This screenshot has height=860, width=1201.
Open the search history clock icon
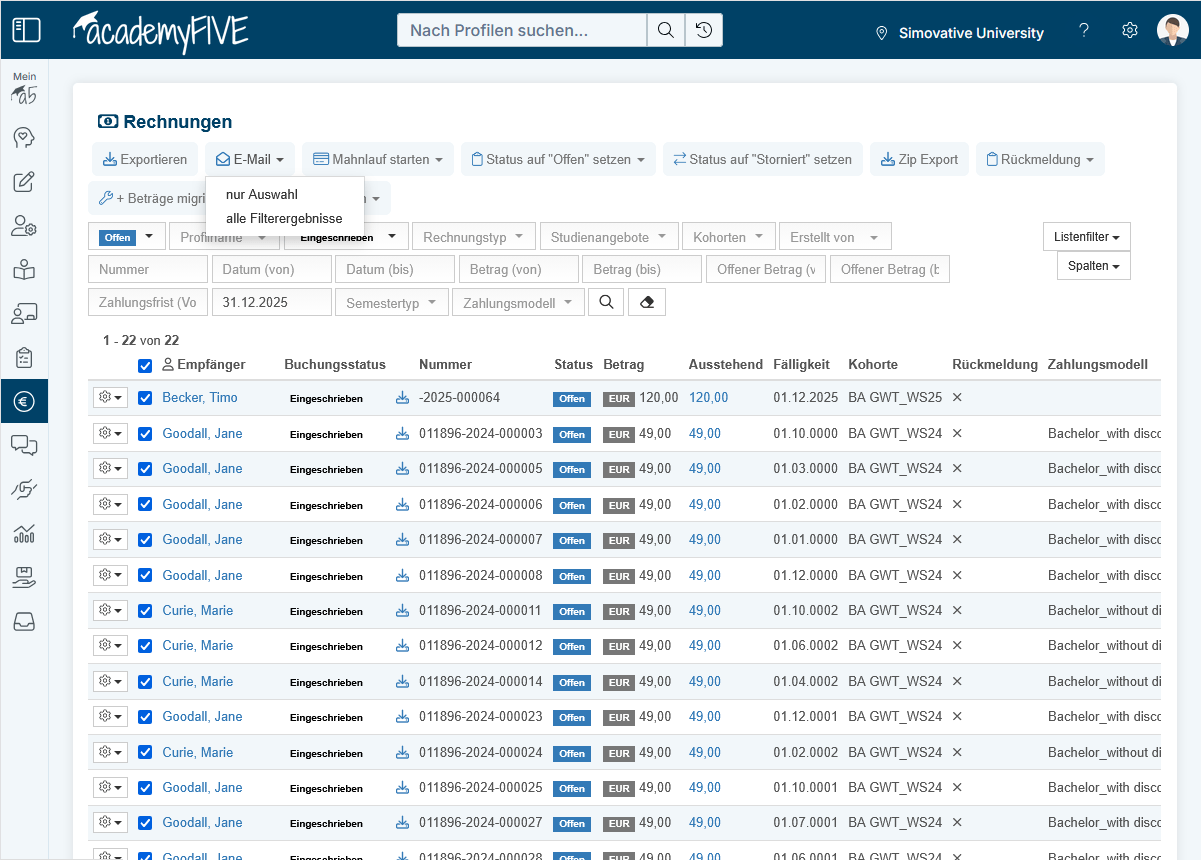tap(704, 30)
